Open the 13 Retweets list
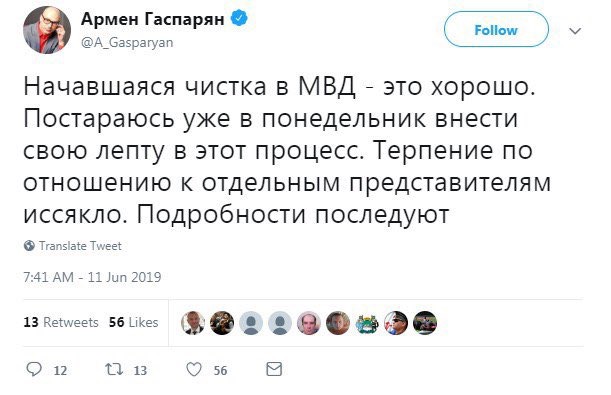The image size is (611, 395). [61, 323]
